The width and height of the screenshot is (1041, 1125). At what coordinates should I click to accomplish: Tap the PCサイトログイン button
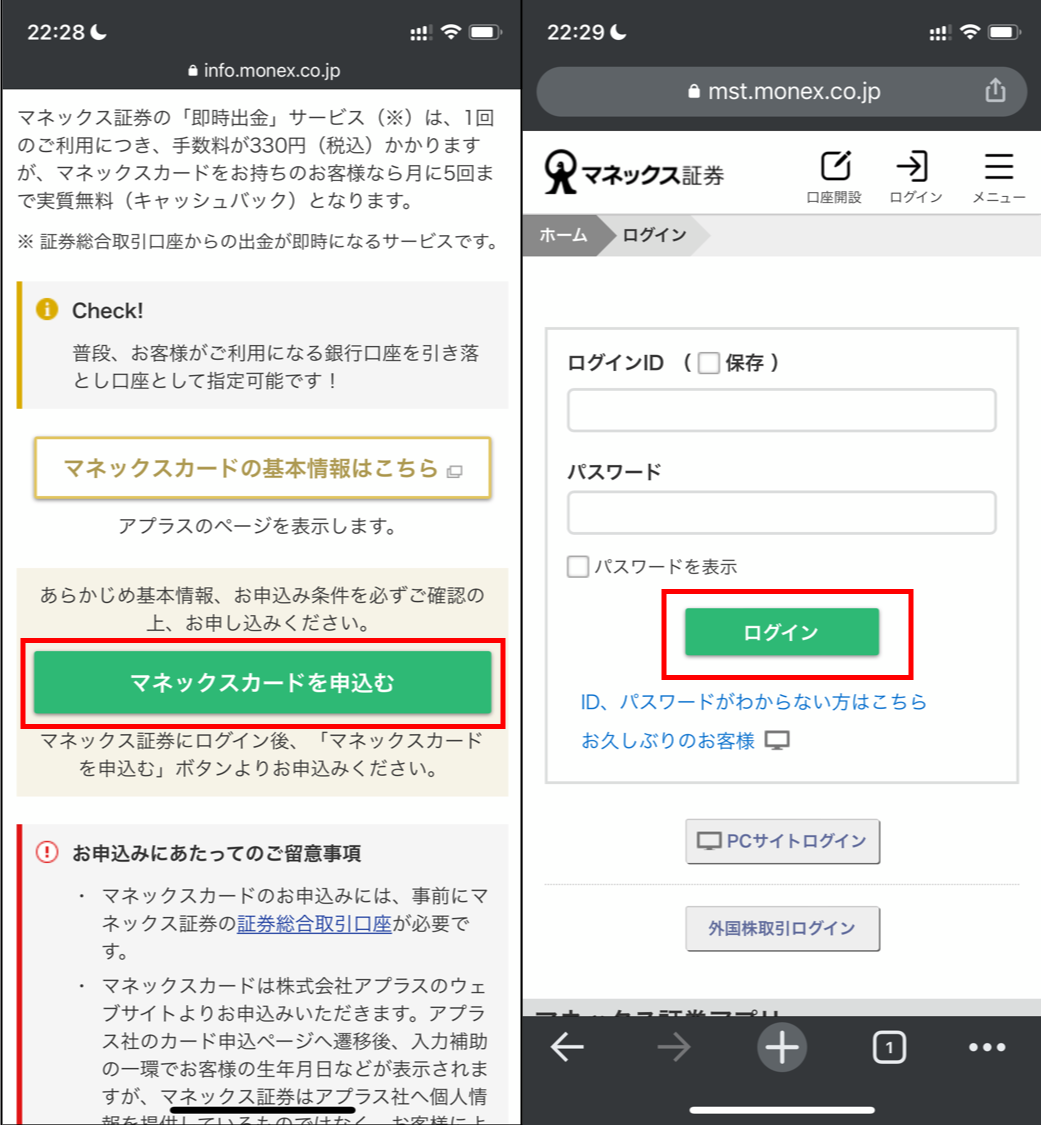tap(783, 841)
